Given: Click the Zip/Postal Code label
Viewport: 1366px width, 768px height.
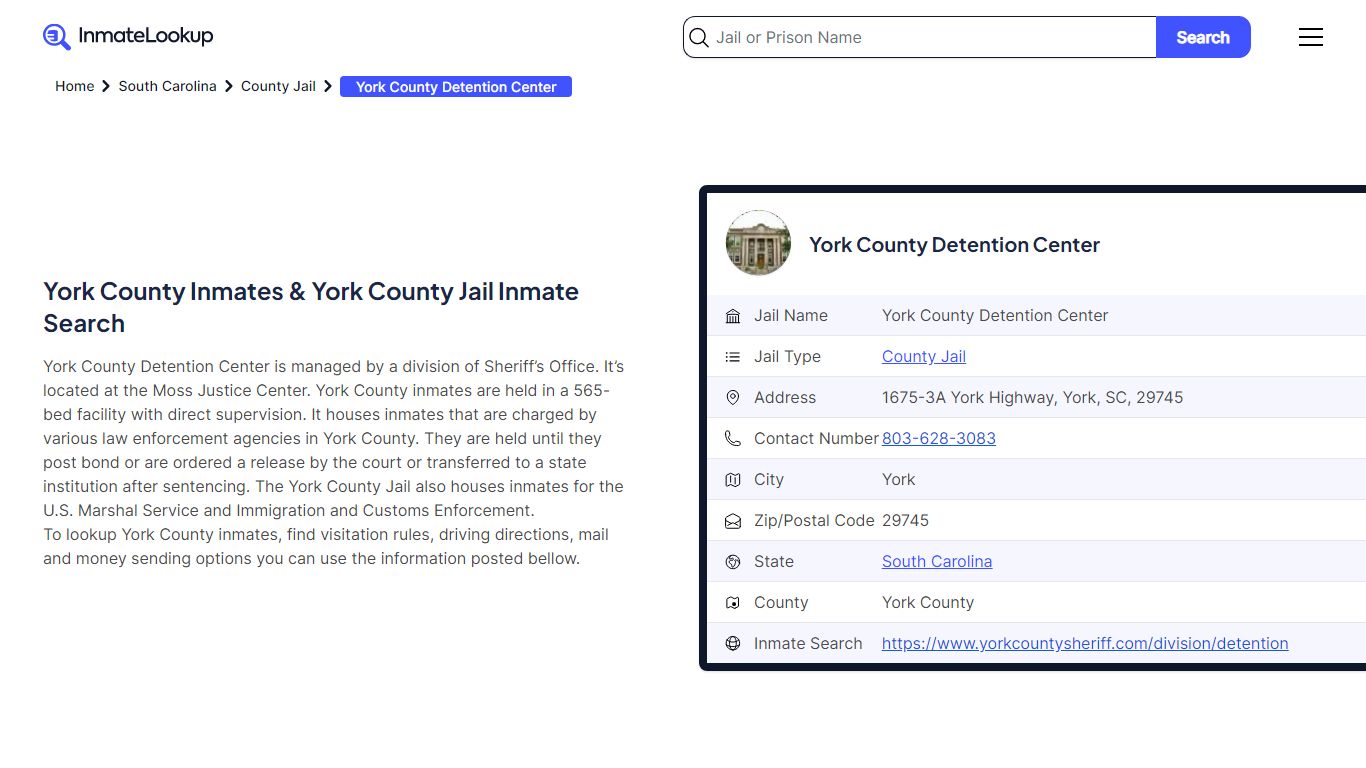Looking at the screenshot, I should [814, 520].
